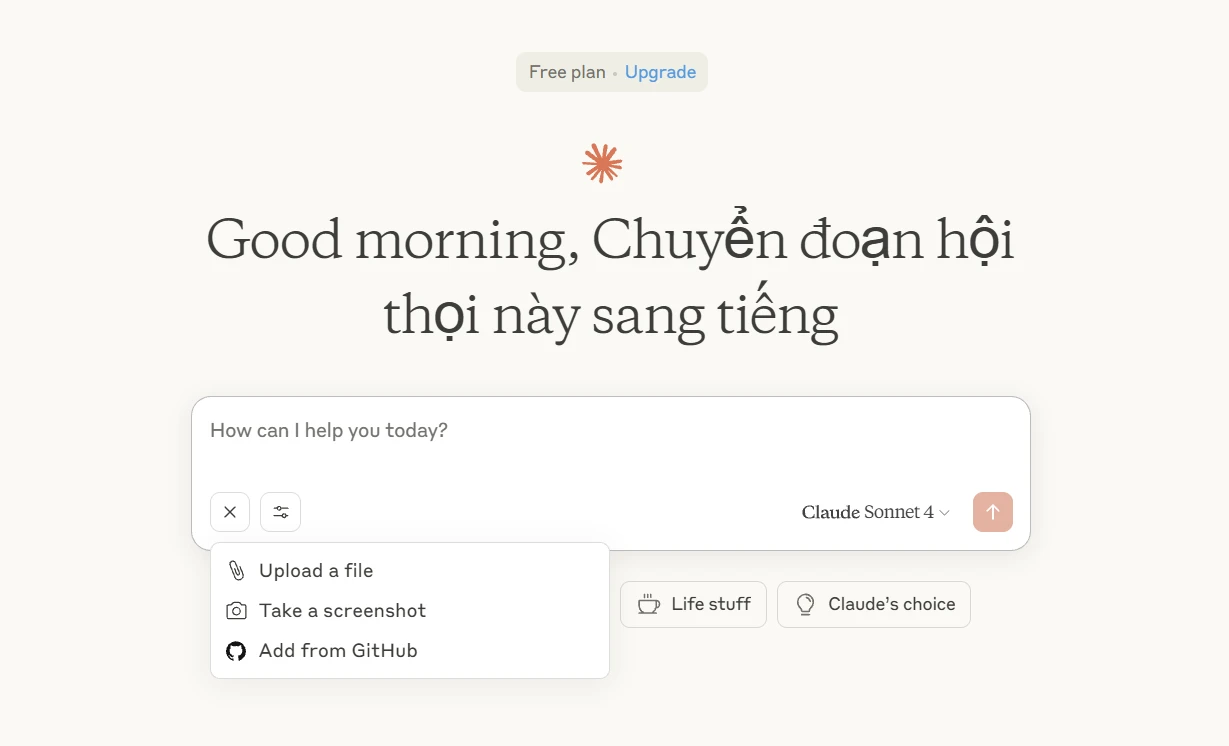This screenshot has width=1229, height=746.
Task: Select Add from GitHub menu option
Action: click(x=410, y=651)
